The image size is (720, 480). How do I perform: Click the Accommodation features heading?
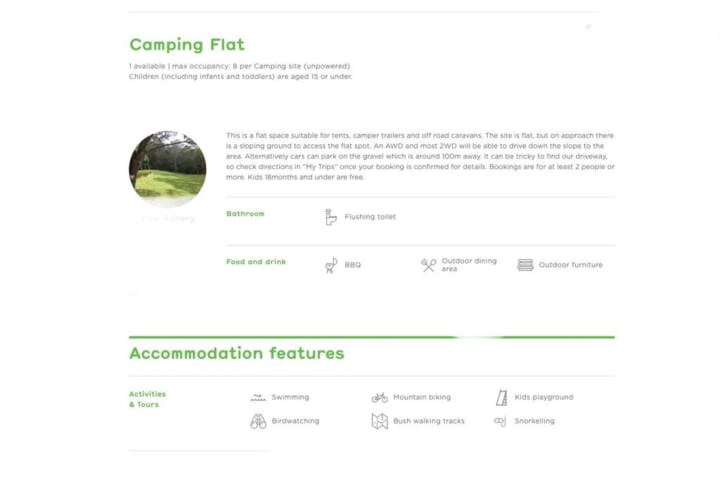[236, 353]
